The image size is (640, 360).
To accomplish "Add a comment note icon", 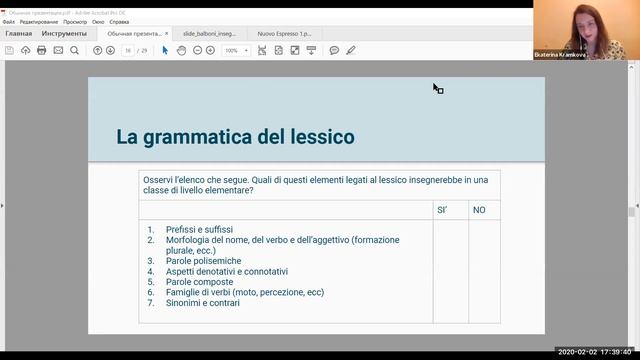I will coord(334,50).
